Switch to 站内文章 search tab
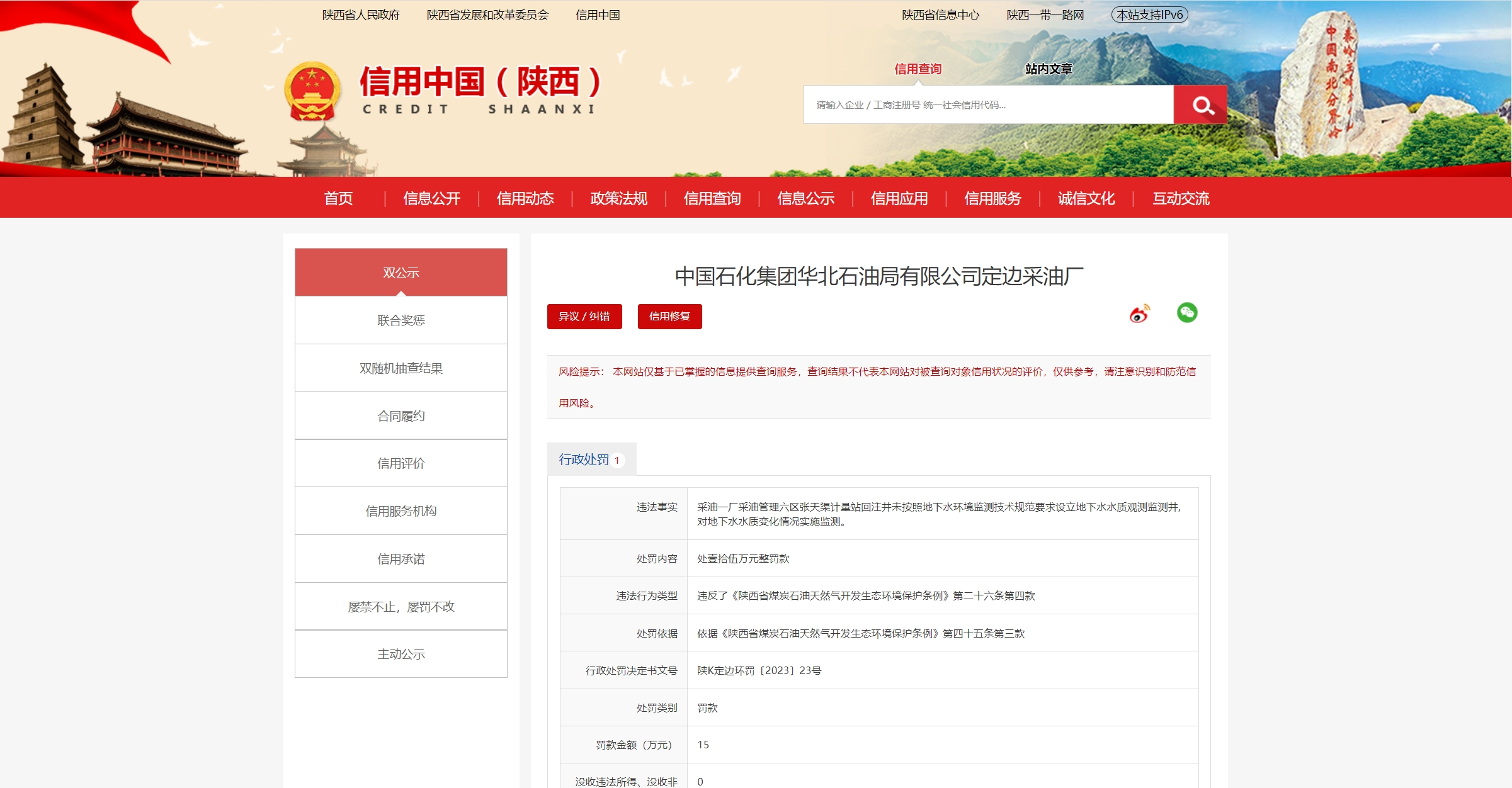1512x788 pixels. click(x=1049, y=69)
